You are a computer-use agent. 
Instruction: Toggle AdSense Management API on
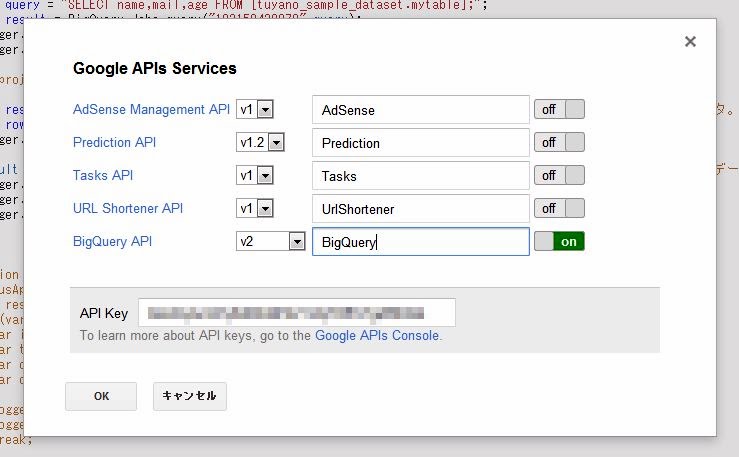click(x=559, y=110)
